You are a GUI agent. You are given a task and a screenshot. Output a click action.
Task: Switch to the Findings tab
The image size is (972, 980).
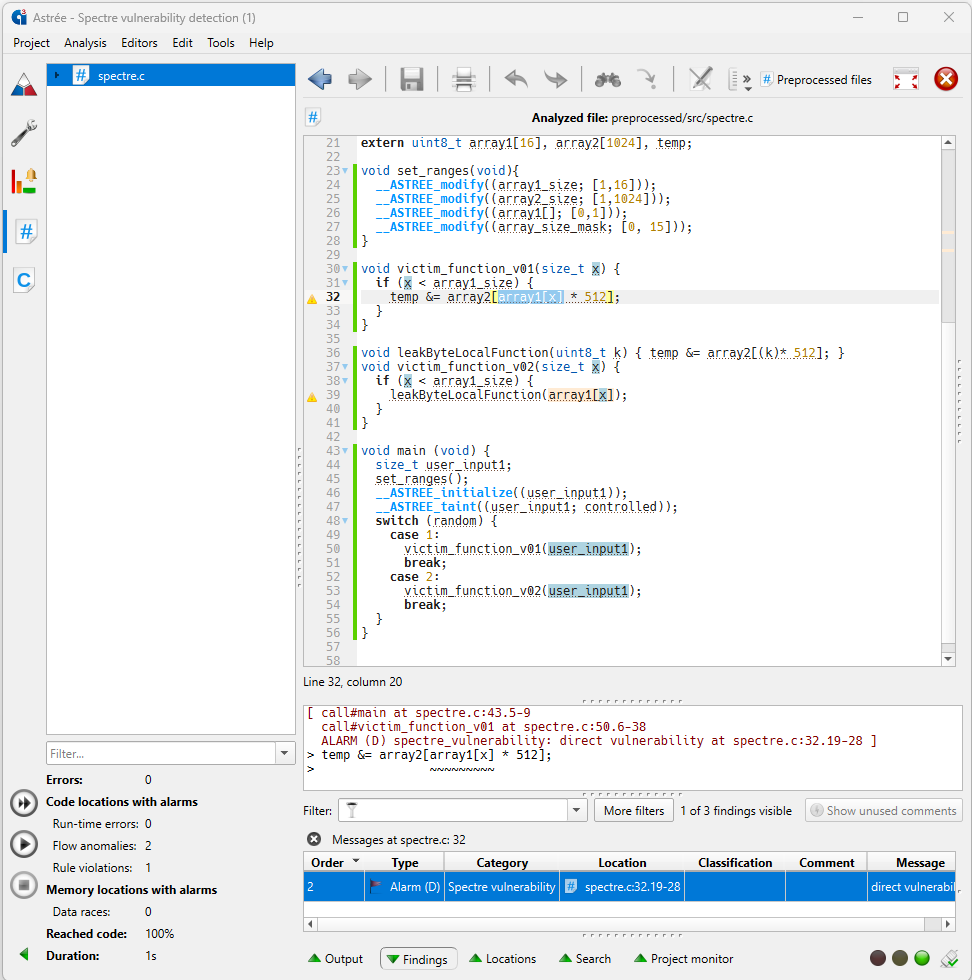(418, 959)
